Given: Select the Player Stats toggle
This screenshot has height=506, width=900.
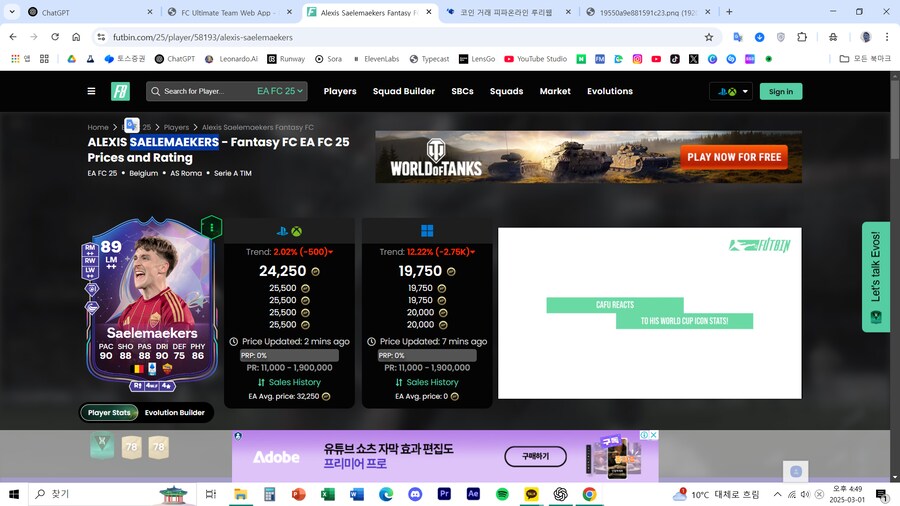Looking at the screenshot, I should pos(109,412).
